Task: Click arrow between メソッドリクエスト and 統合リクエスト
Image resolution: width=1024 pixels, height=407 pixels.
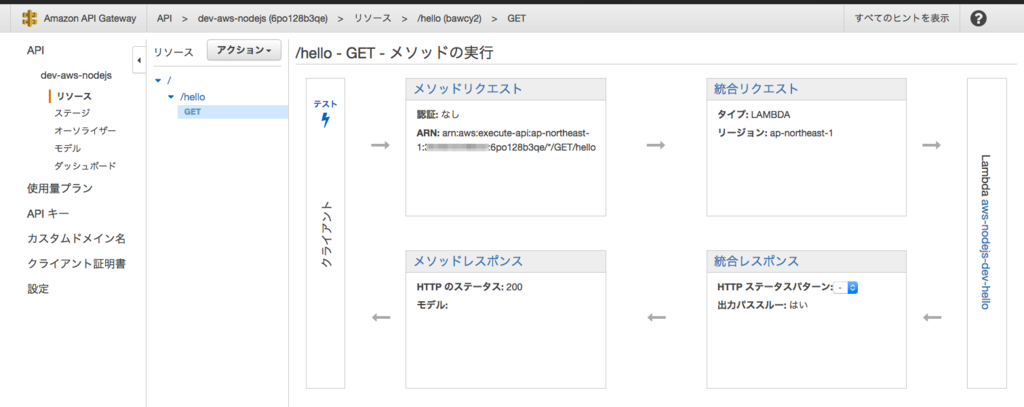Action: pos(655,145)
